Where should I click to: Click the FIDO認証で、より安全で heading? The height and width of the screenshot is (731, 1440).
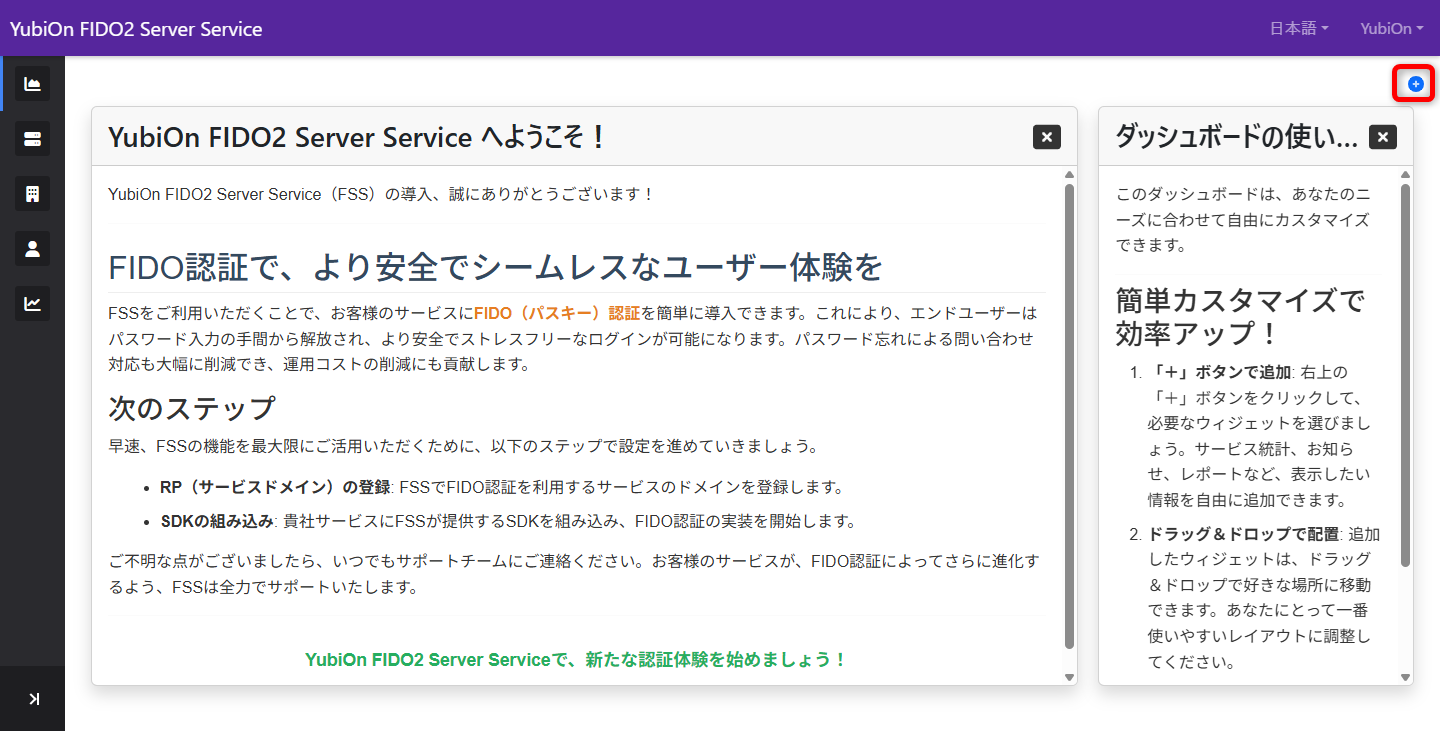coord(495,268)
